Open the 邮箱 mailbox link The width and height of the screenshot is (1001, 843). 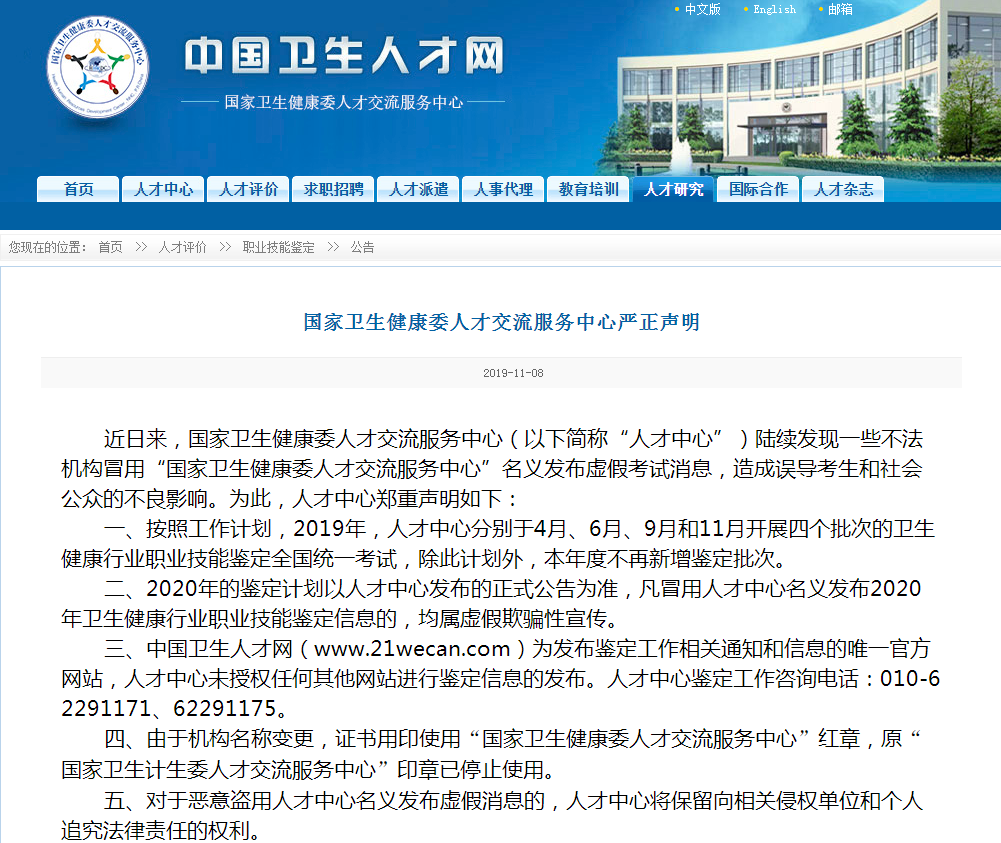pyautogui.click(x=840, y=9)
